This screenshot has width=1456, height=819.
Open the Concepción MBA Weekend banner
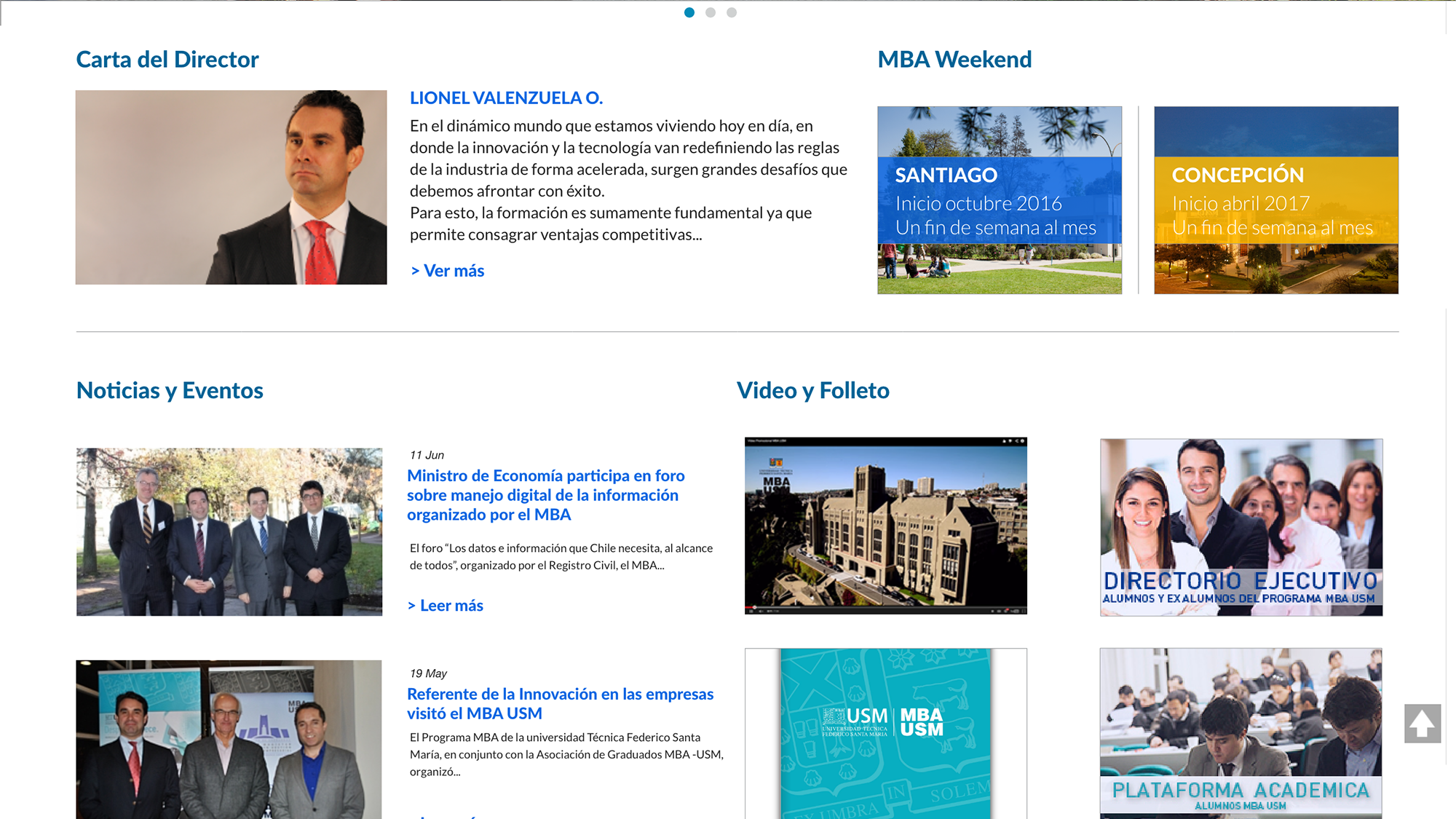point(1276,200)
